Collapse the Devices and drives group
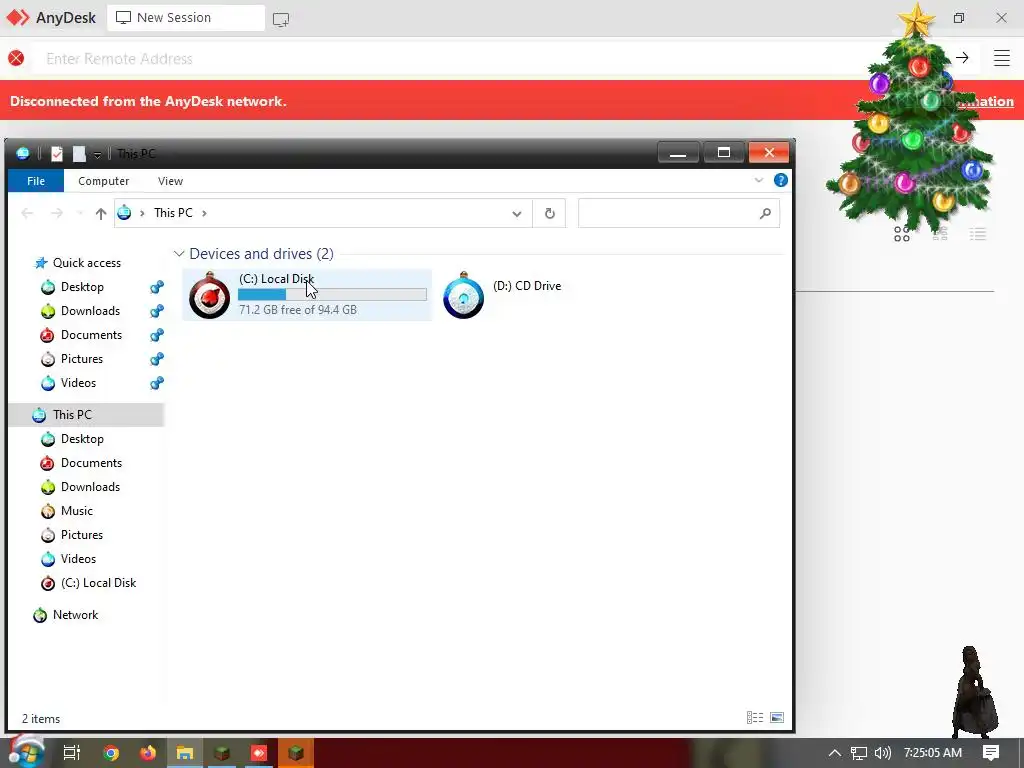 coord(178,253)
